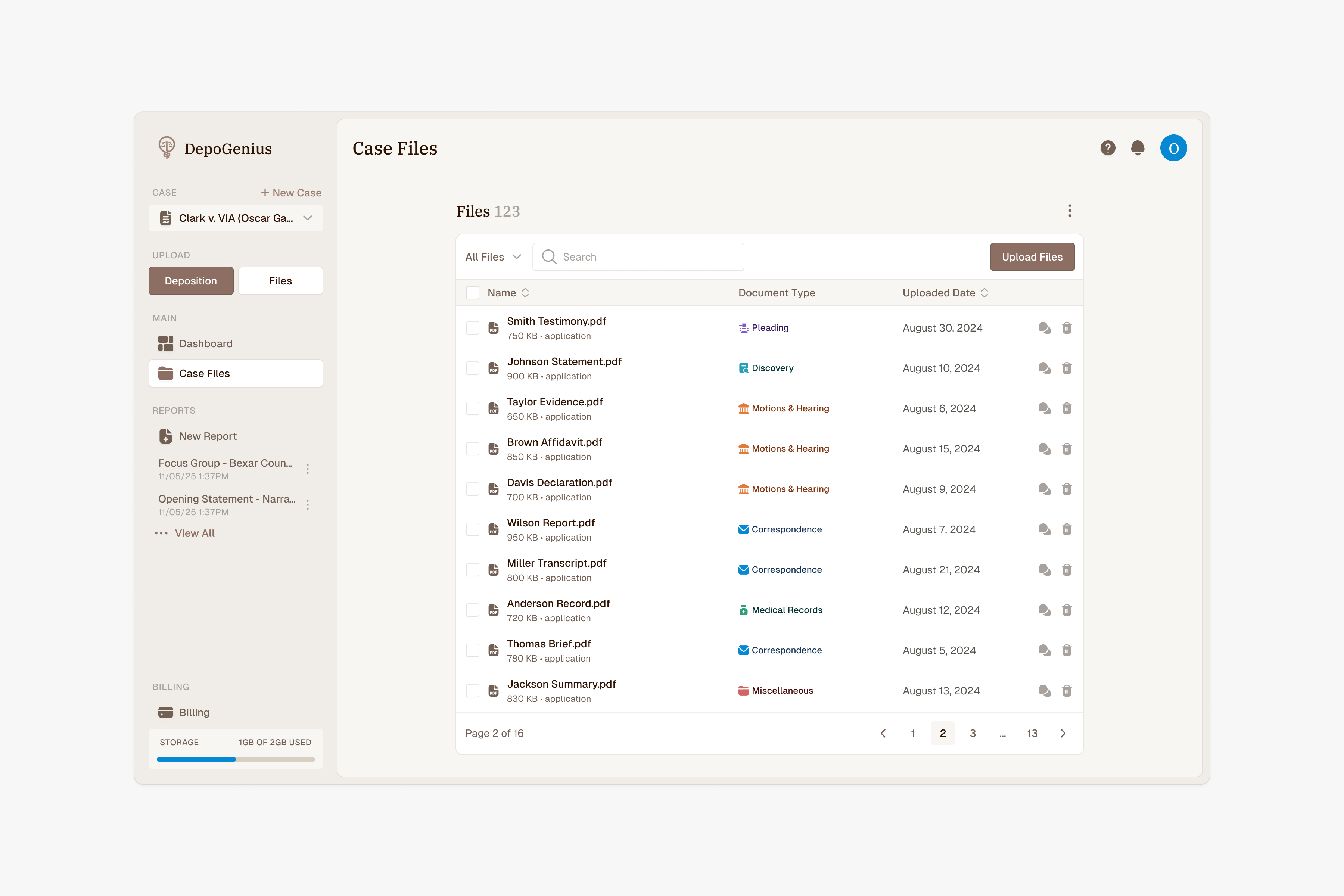Open the notifications bell
Image resolution: width=1344 pixels, height=896 pixels.
coord(1137,148)
